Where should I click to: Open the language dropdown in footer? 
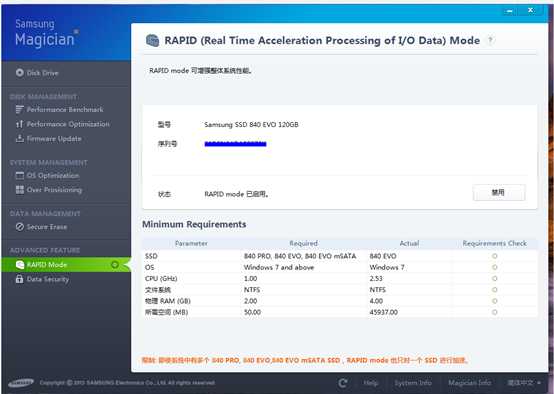tap(524, 383)
